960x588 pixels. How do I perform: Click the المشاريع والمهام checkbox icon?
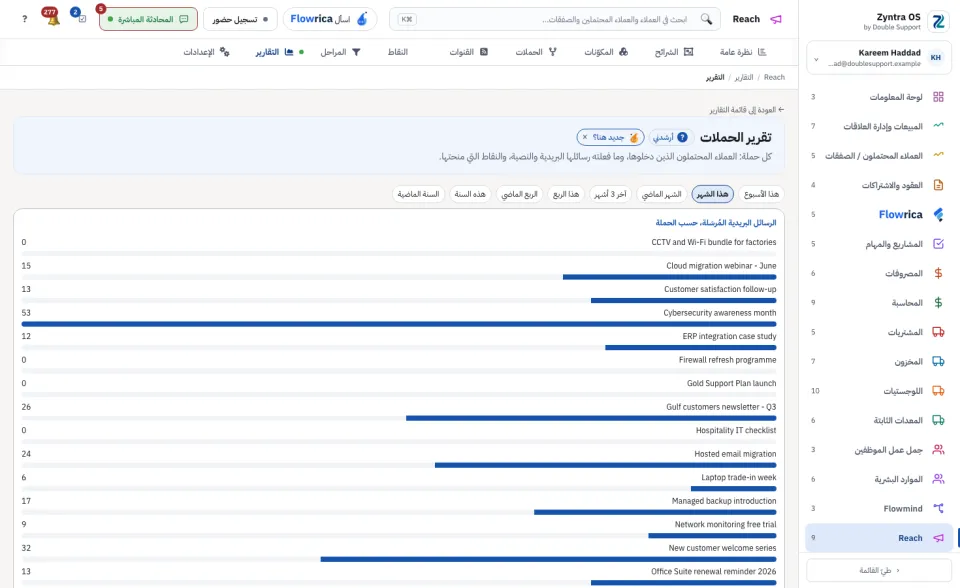938,244
